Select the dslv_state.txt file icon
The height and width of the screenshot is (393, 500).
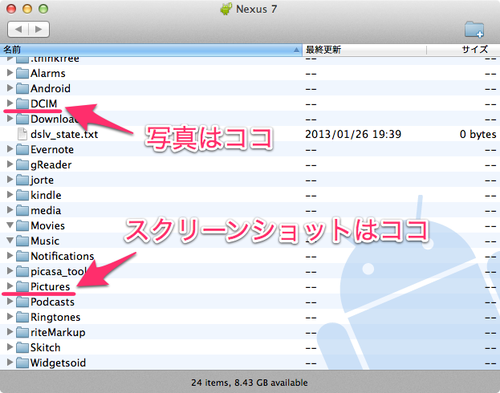tap(22, 134)
